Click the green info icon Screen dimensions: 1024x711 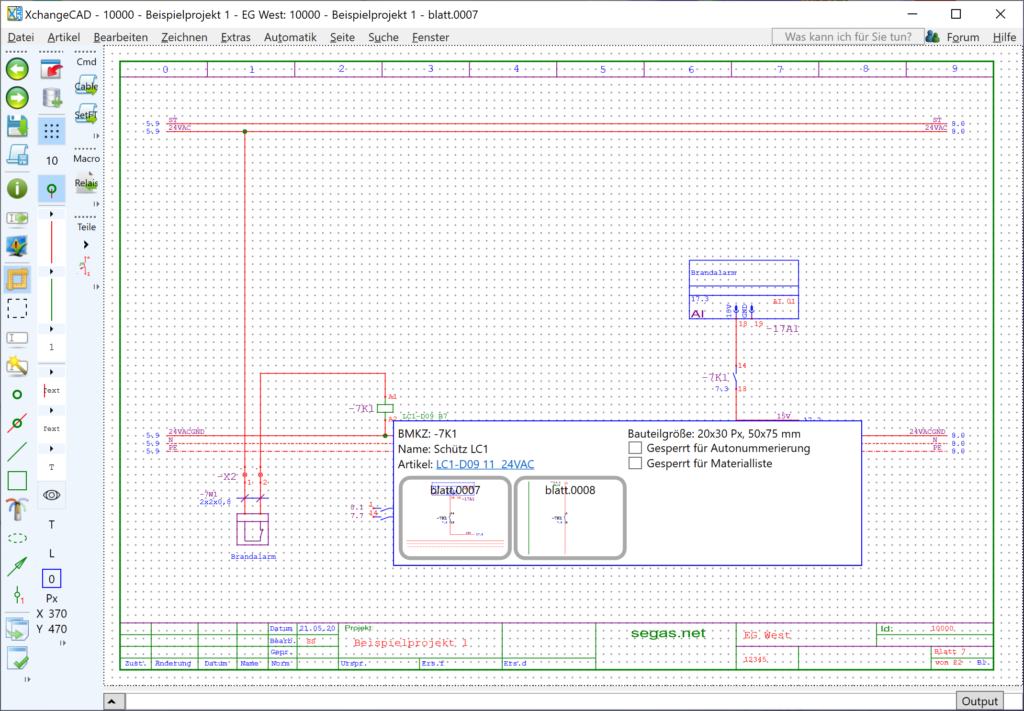pos(17,188)
